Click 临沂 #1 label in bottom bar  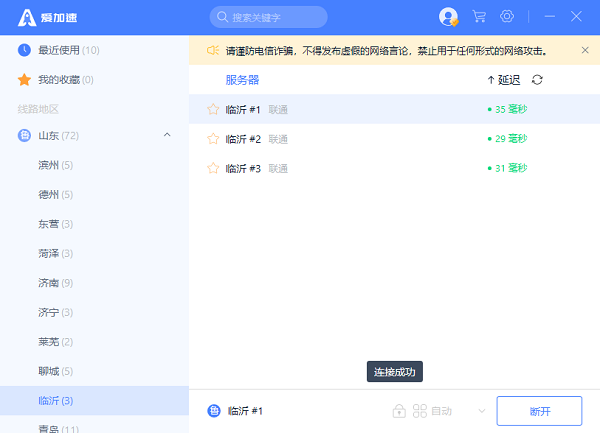(245, 411)
